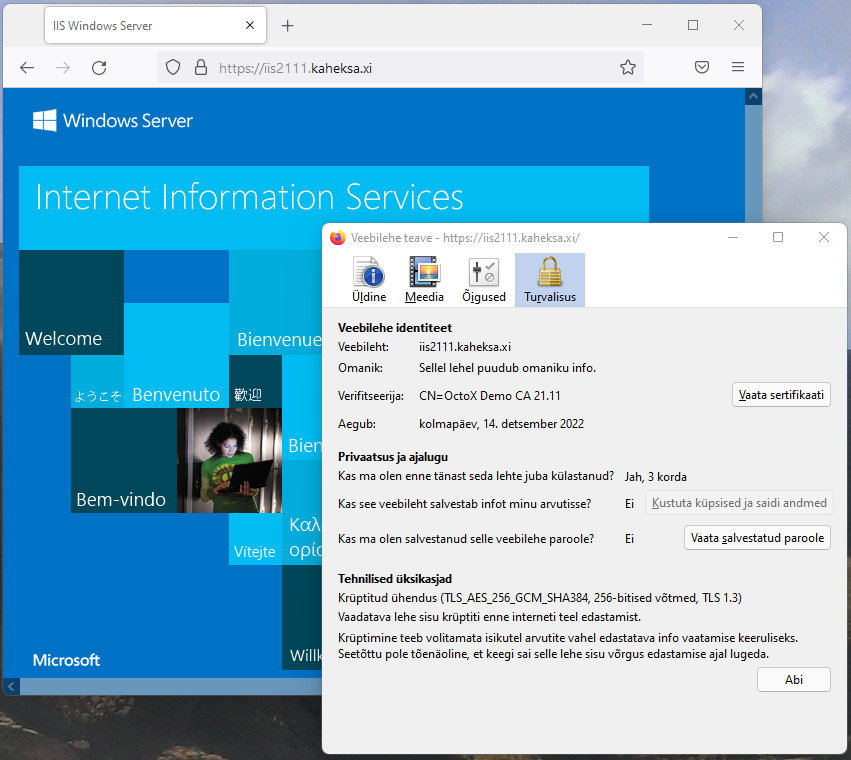
Task: Bookmark the page using the star icon
Action: pos(628,67)
